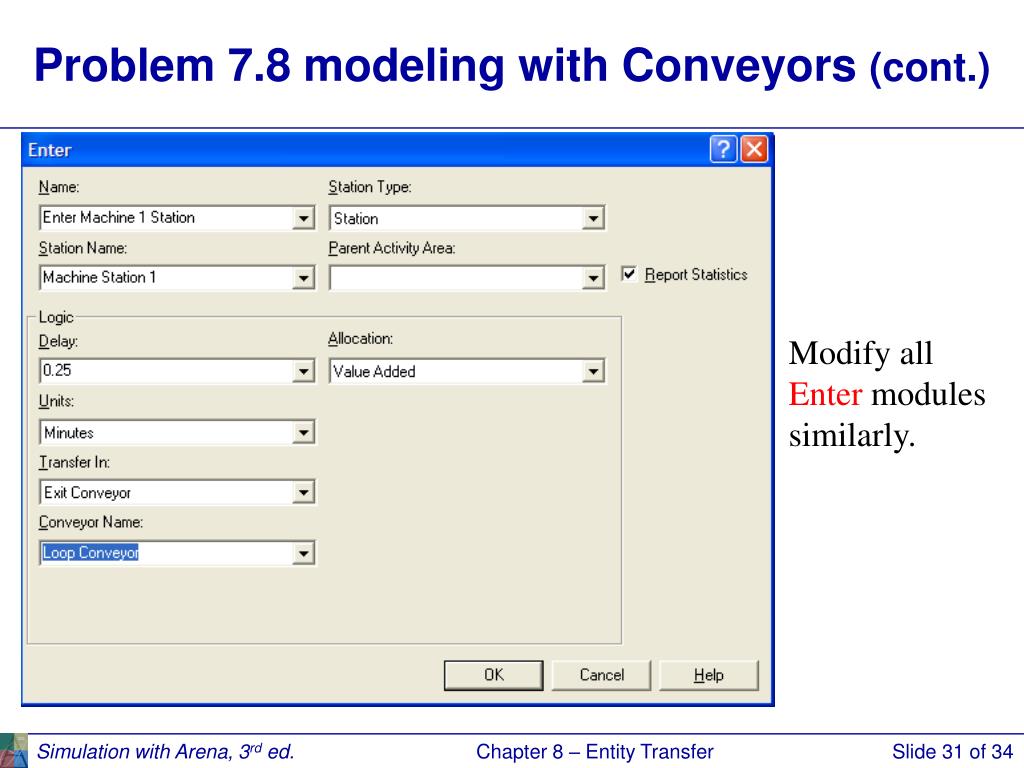Viewport: 1024px width, 768px height.
Task: Expand the Allocation dropdown
Action: (x=593, y=372)
